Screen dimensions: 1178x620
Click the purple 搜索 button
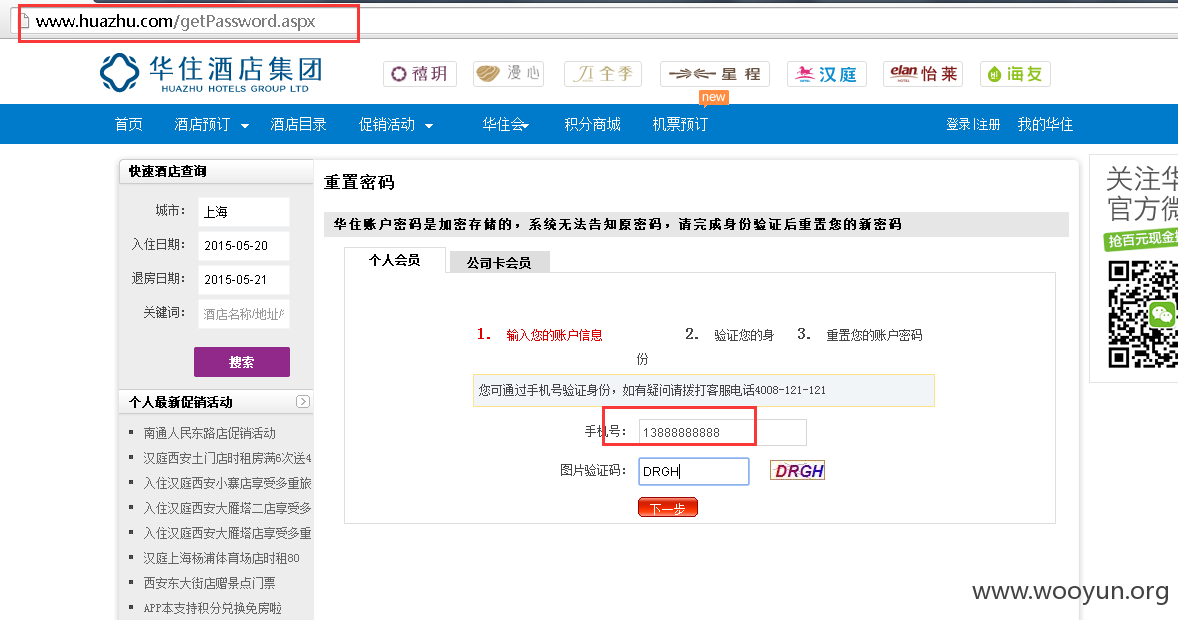242,362
